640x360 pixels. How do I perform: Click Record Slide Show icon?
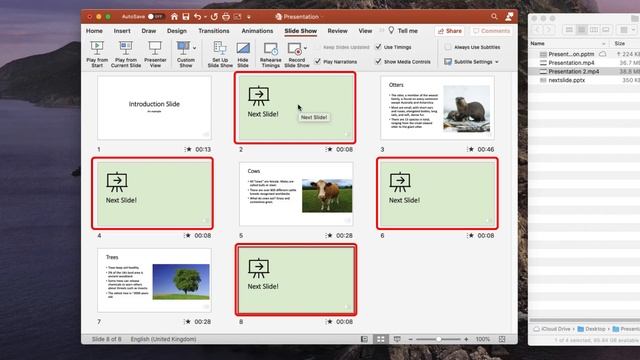295,49
